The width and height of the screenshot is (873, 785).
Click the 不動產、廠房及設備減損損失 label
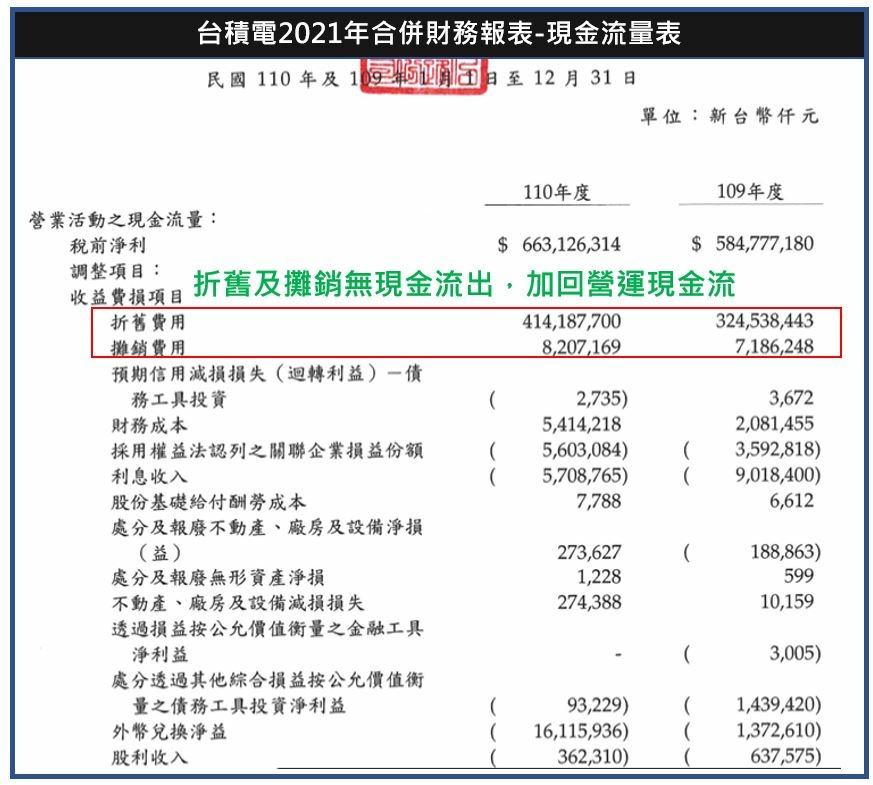click(238, 603)
